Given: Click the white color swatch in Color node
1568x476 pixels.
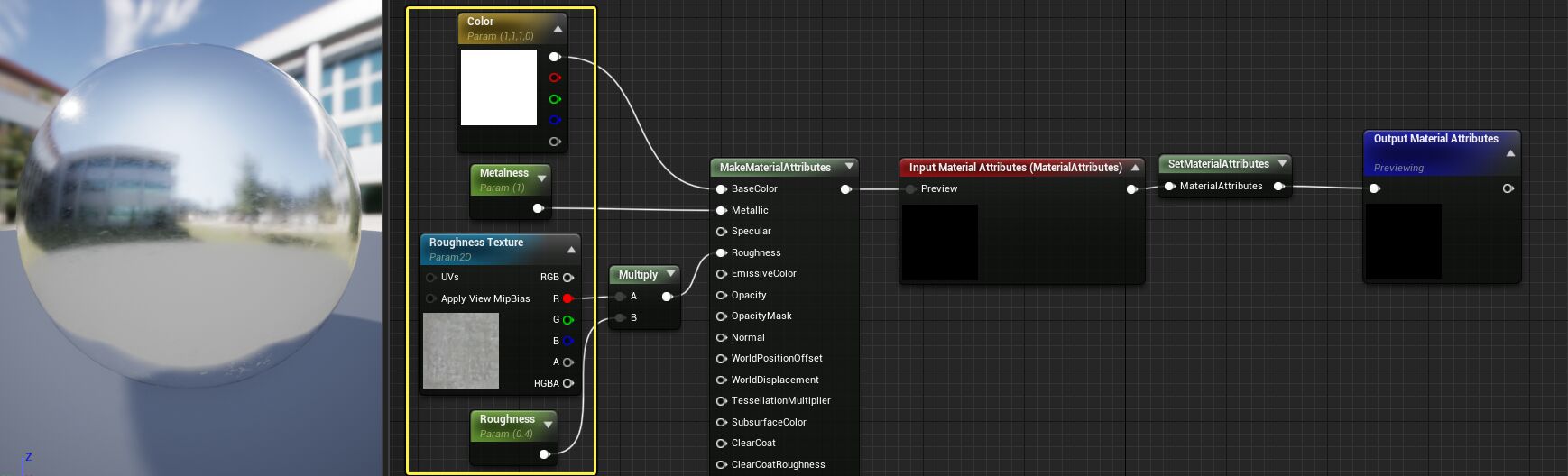Looking at the screenshot, I should tap(499, 87).
